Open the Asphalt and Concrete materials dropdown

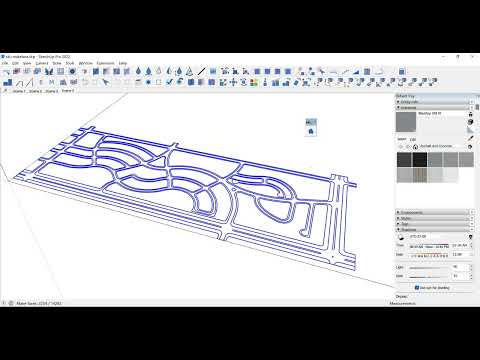click(x=439, y=146)
